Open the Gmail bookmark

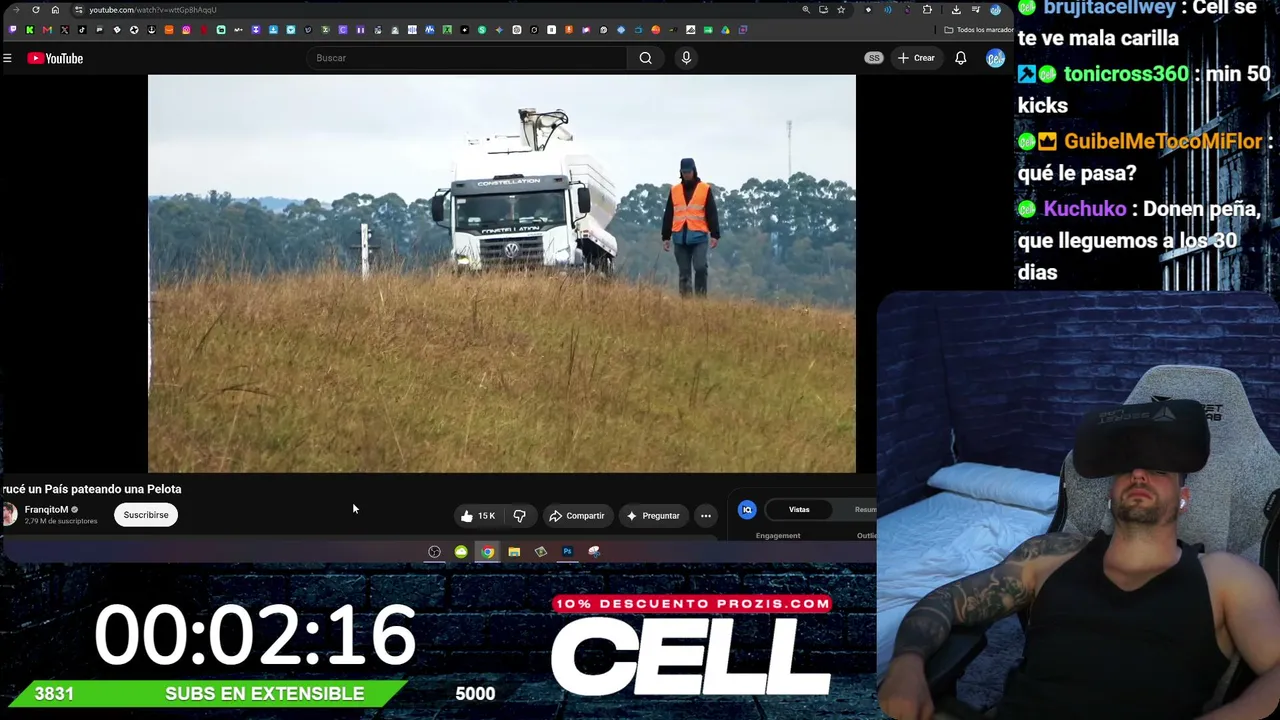tap(47, 30)
